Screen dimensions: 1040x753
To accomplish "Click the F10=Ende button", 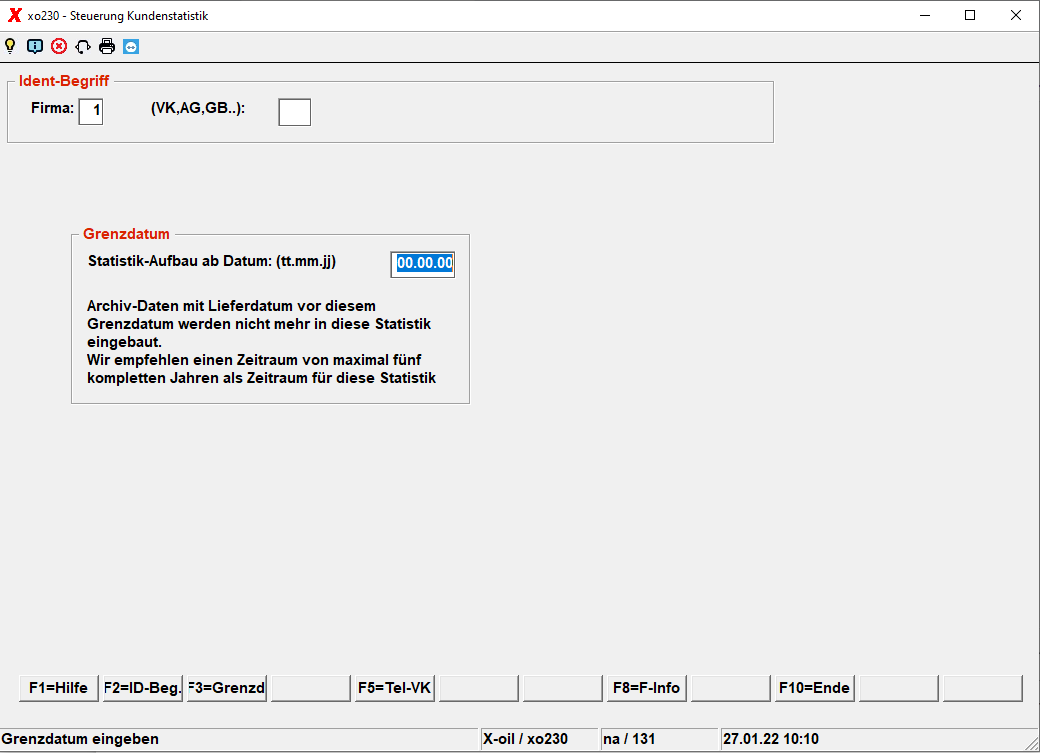I will (x=814, y=688).
